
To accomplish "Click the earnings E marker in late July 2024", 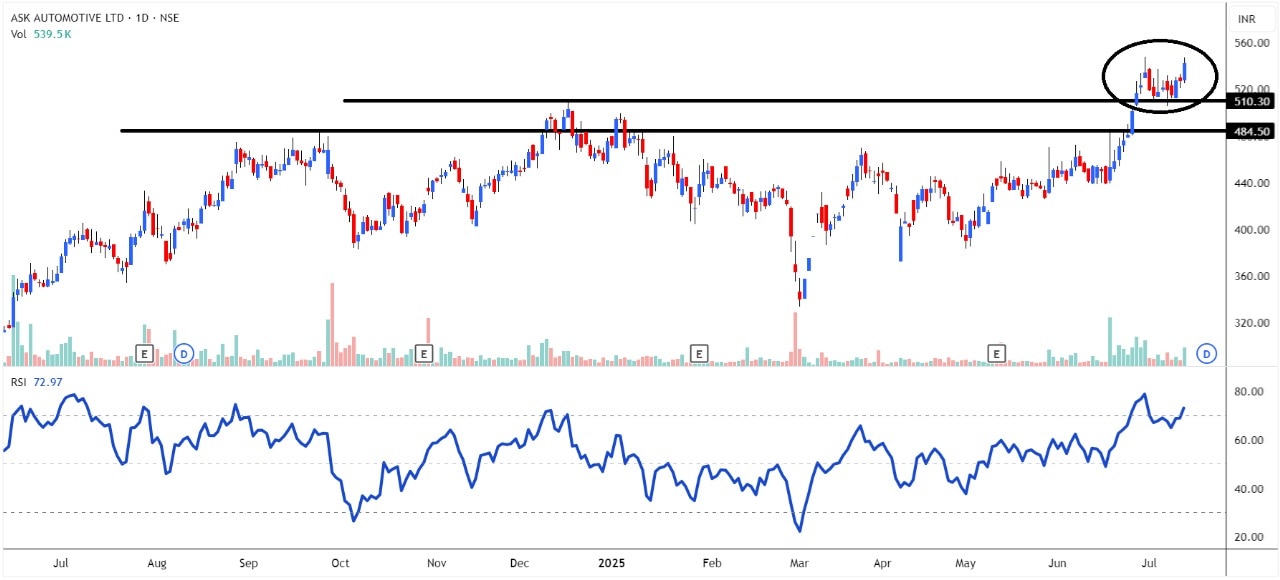I will tap(144, 353).
